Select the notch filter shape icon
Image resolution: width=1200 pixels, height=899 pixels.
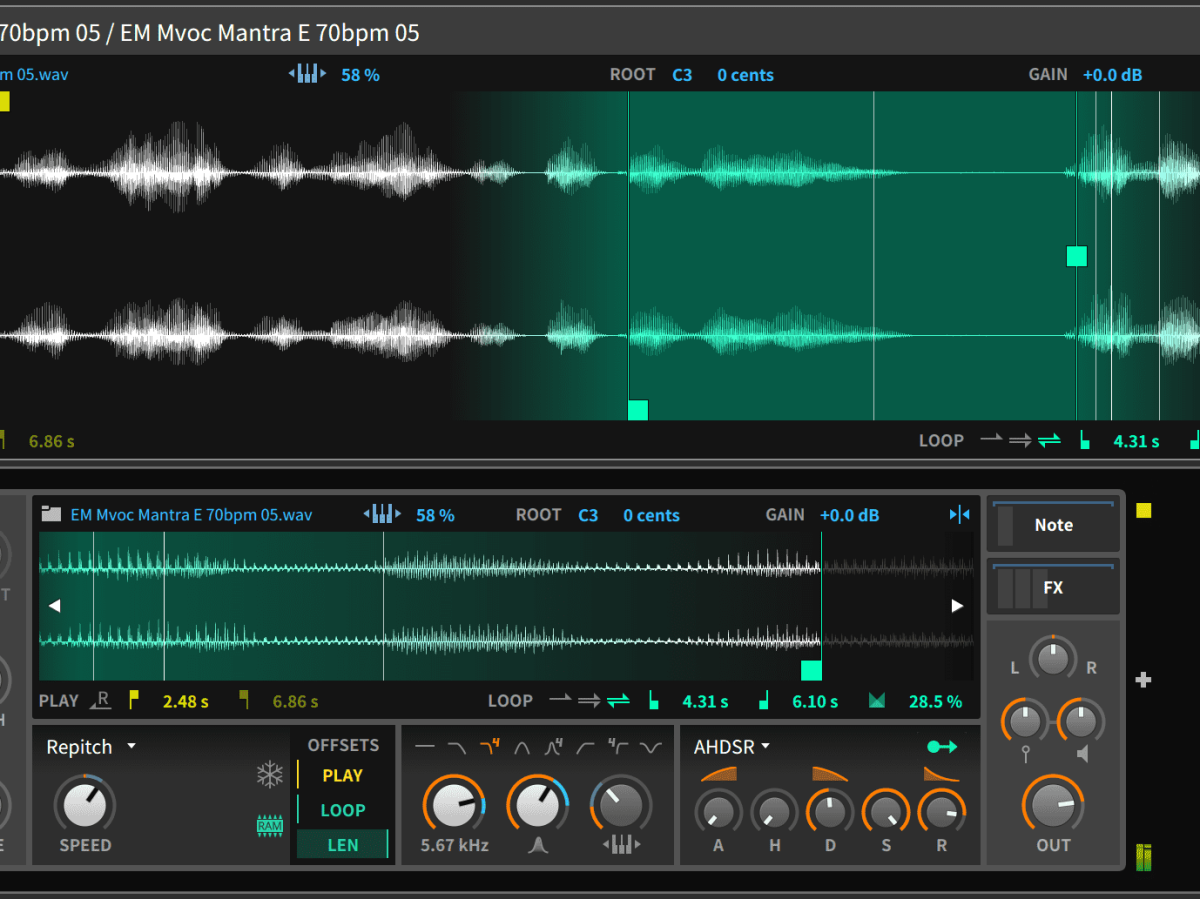pos(651,747)
